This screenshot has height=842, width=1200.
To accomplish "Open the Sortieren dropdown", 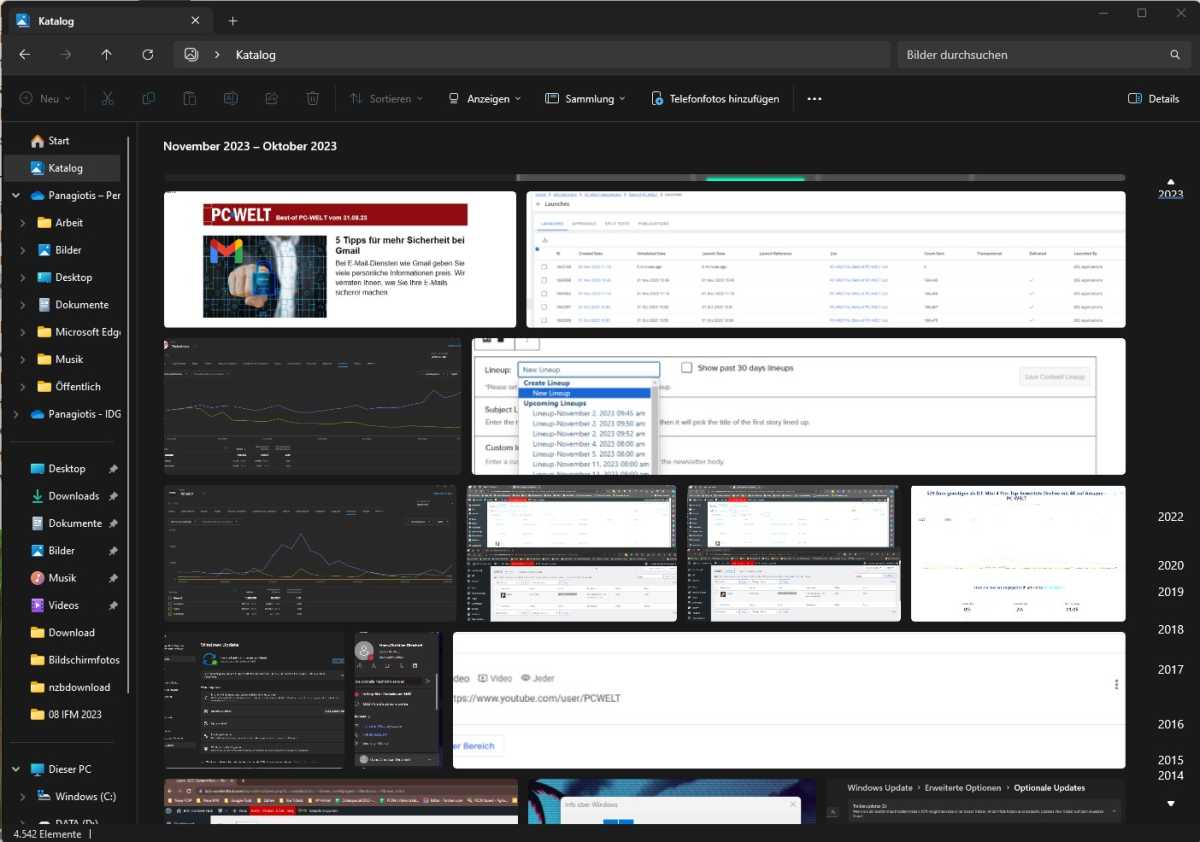I will pyautogui.click(x=386, y=99).
